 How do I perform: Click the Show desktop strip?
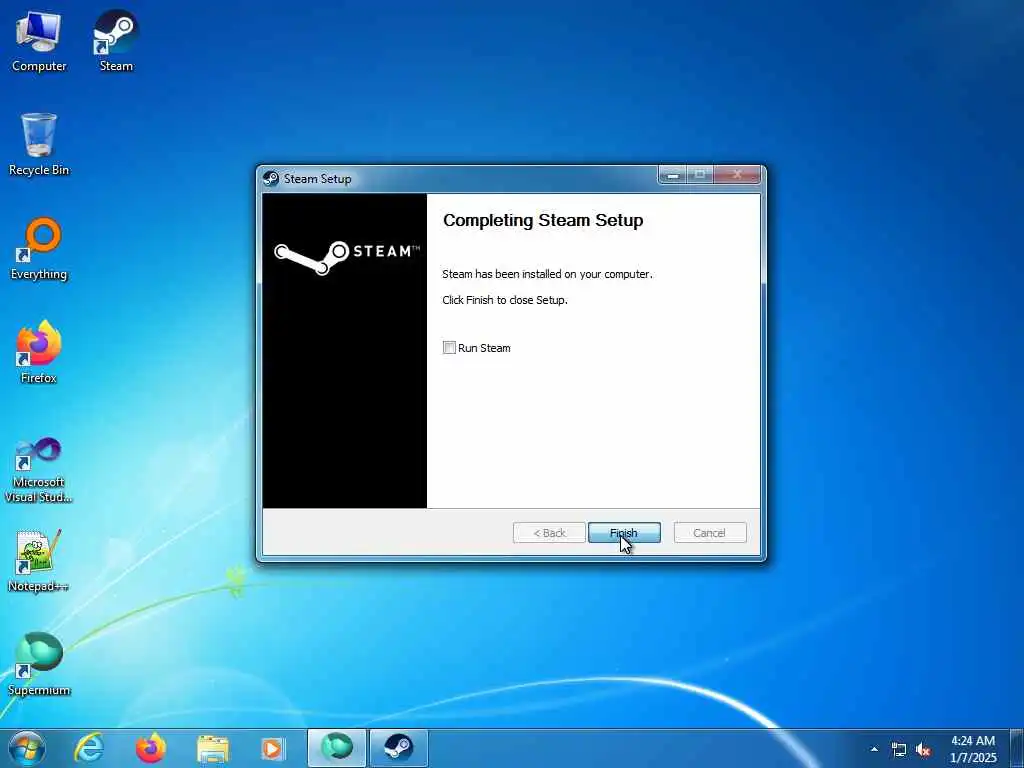1017,748
